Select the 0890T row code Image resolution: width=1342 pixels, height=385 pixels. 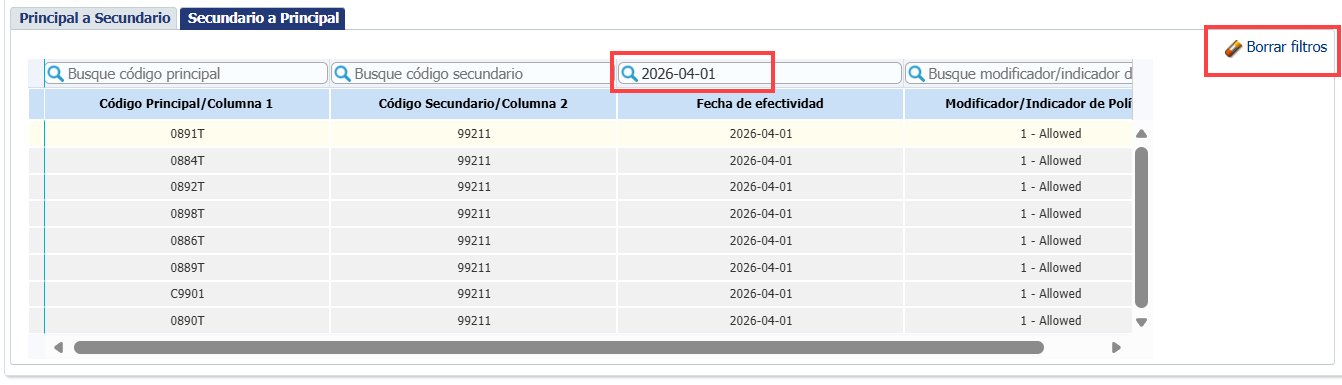click(187, 321)
